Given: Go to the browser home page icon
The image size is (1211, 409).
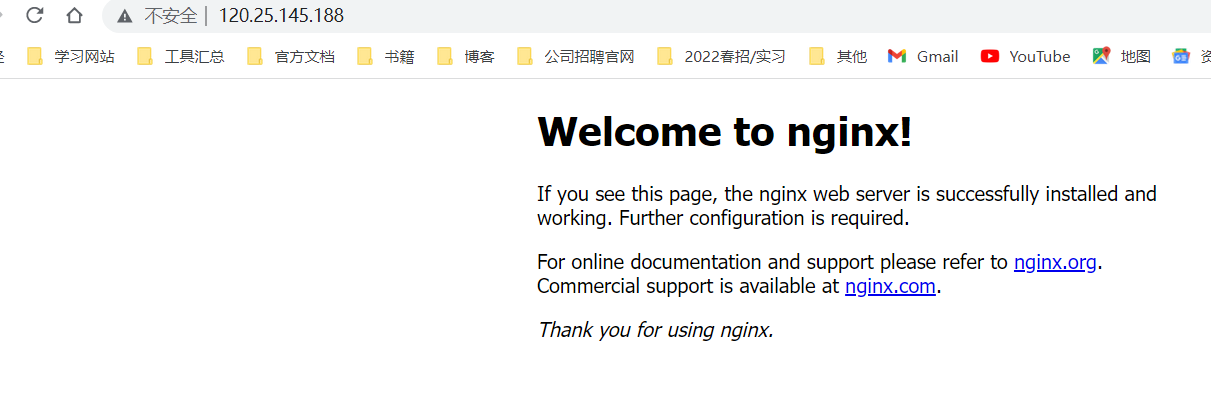Looking at the screenshot, I should coord(74,15).
